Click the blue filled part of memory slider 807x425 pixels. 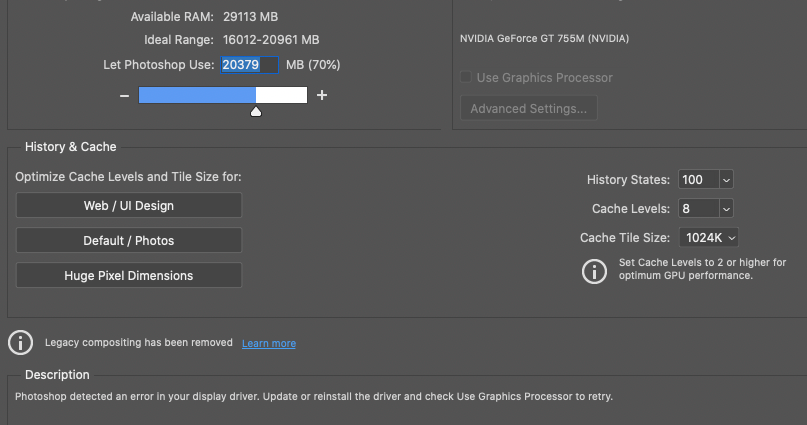pyautogui.click(x=197, y=95)
